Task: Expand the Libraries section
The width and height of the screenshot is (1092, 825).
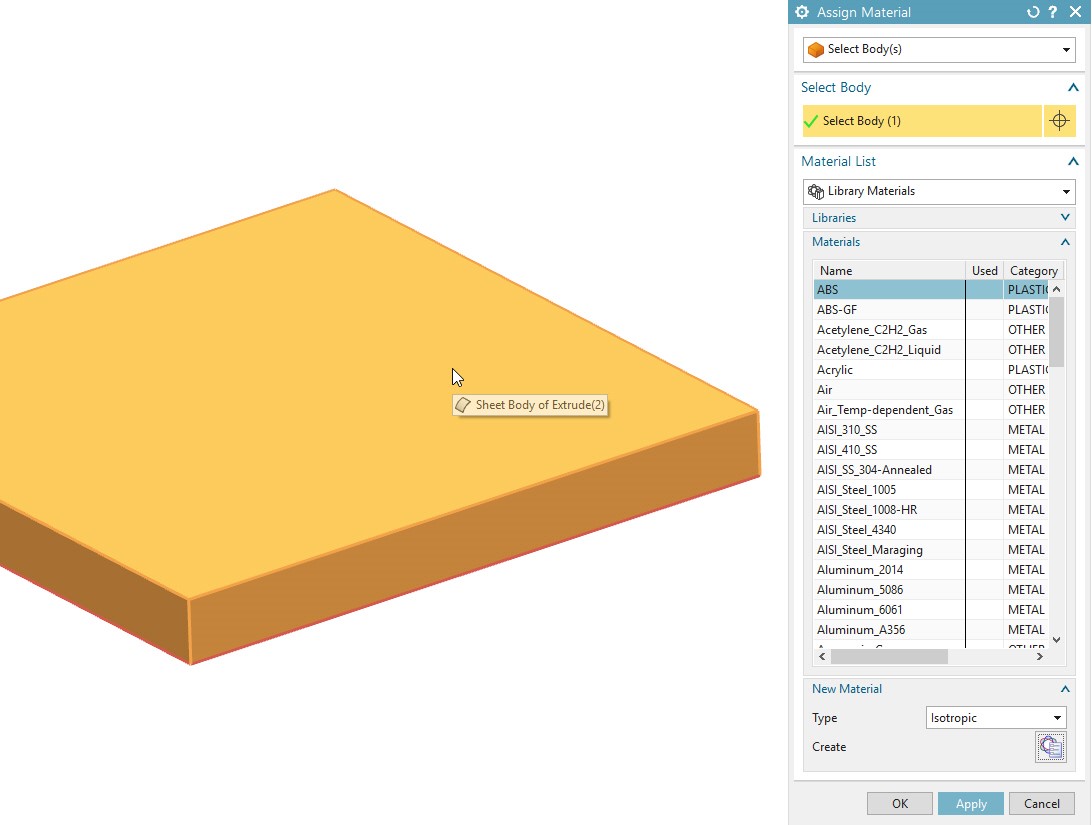Action: click(1065, 218)
